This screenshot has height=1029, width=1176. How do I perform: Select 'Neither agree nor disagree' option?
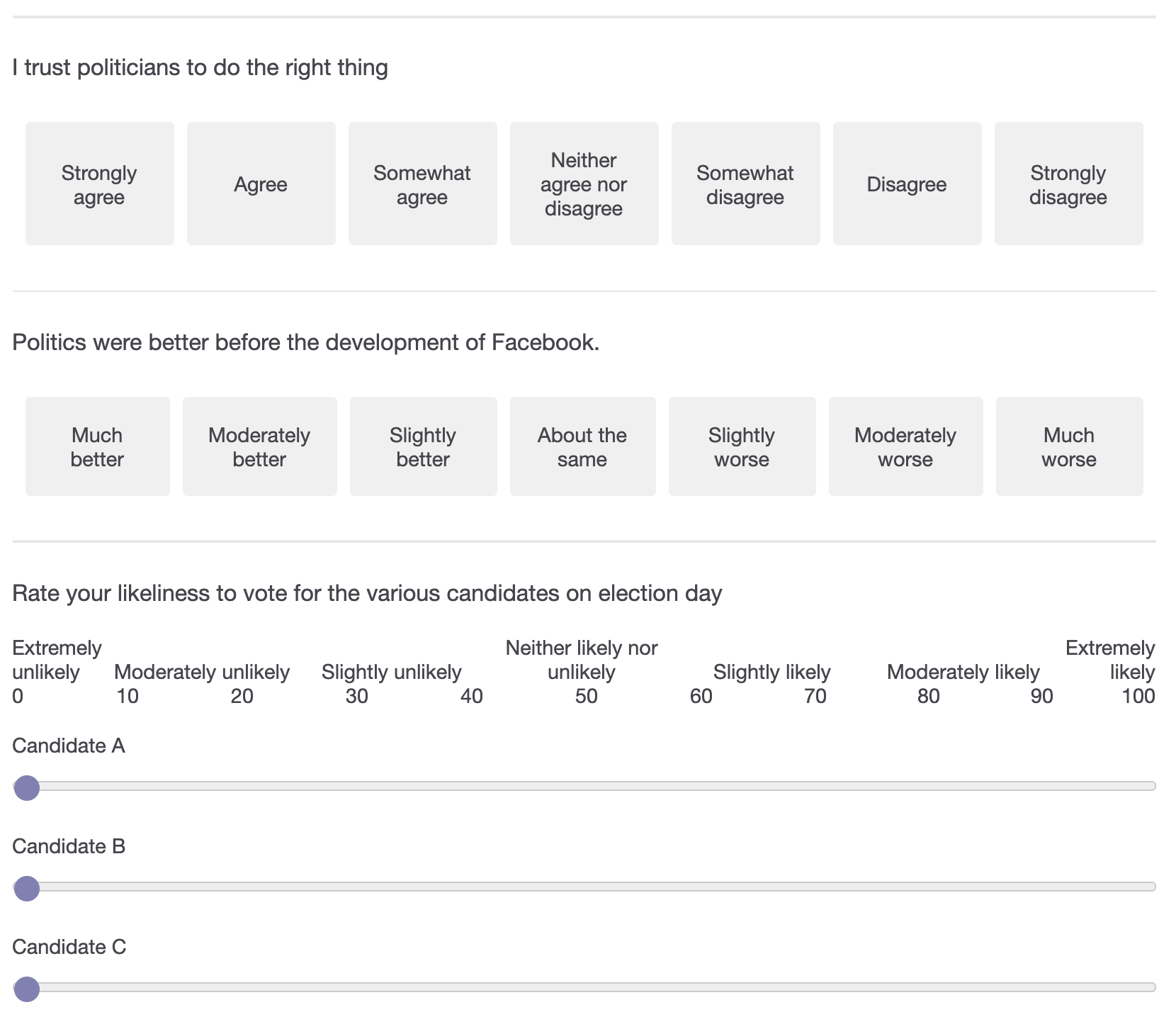pyautogui.click(x=584, y=184)
